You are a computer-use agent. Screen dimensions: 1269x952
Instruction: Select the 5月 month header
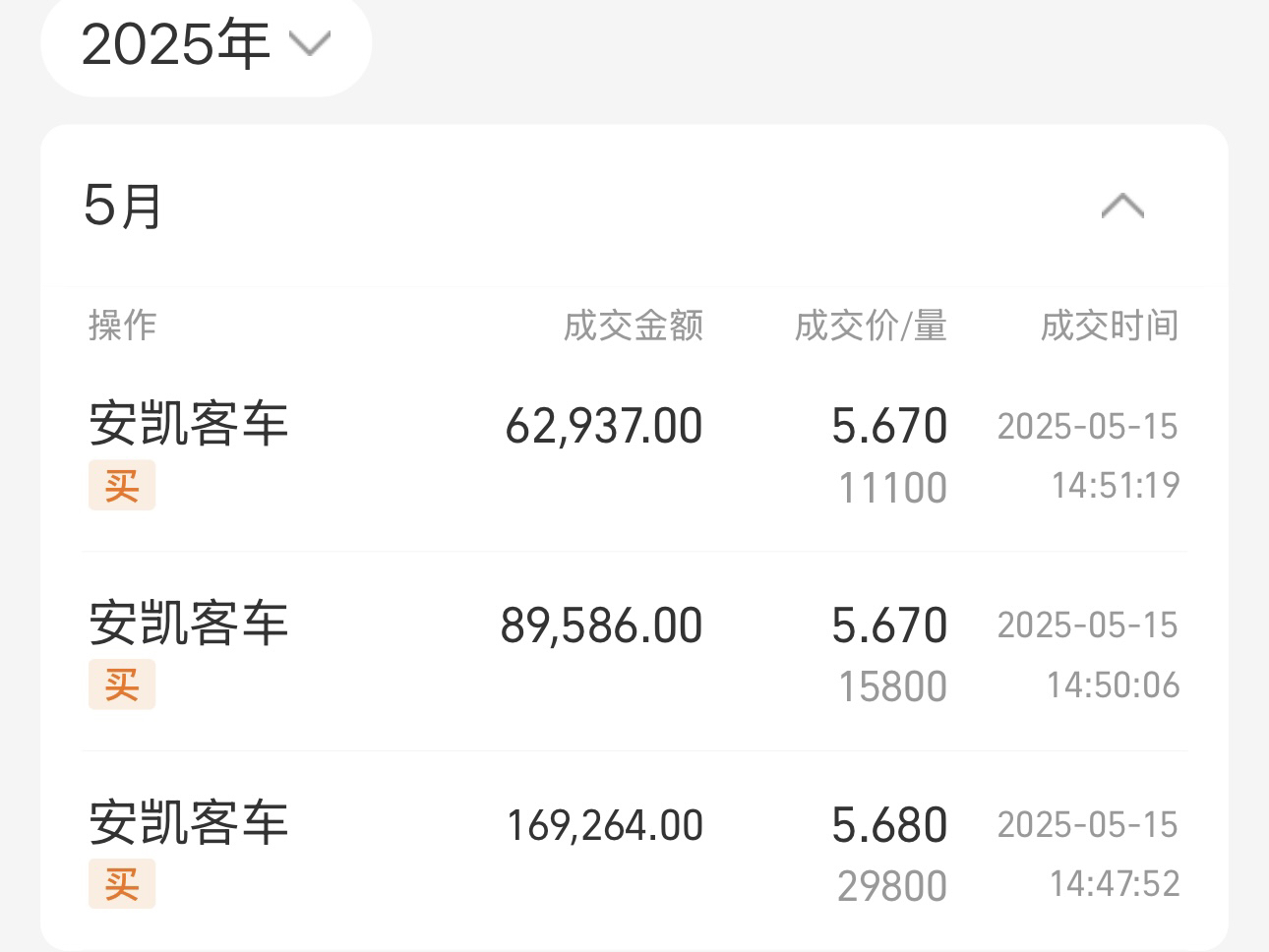click(122, 207)
